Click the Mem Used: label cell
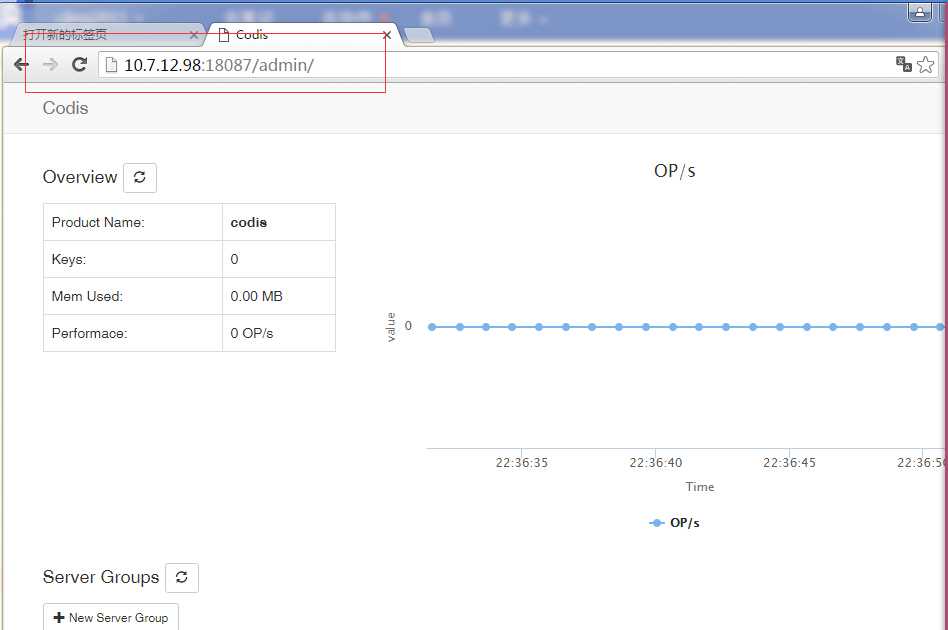The width and height of the screenshot is (948, 630). 133,296
